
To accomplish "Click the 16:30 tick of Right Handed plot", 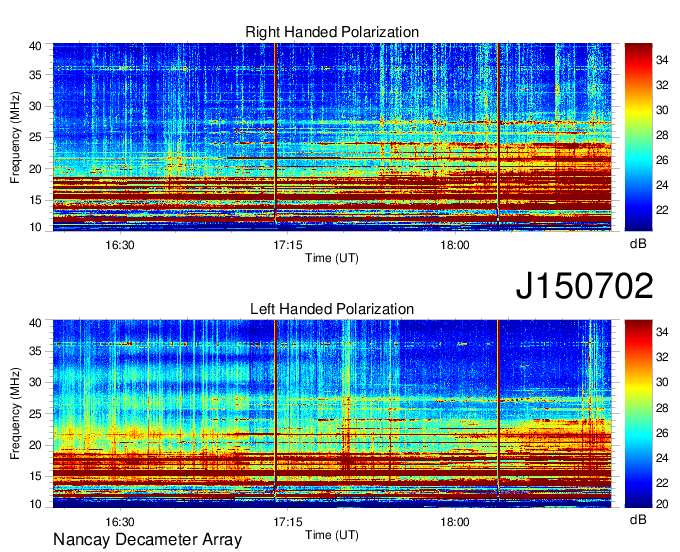I will [x=120, y=245].
